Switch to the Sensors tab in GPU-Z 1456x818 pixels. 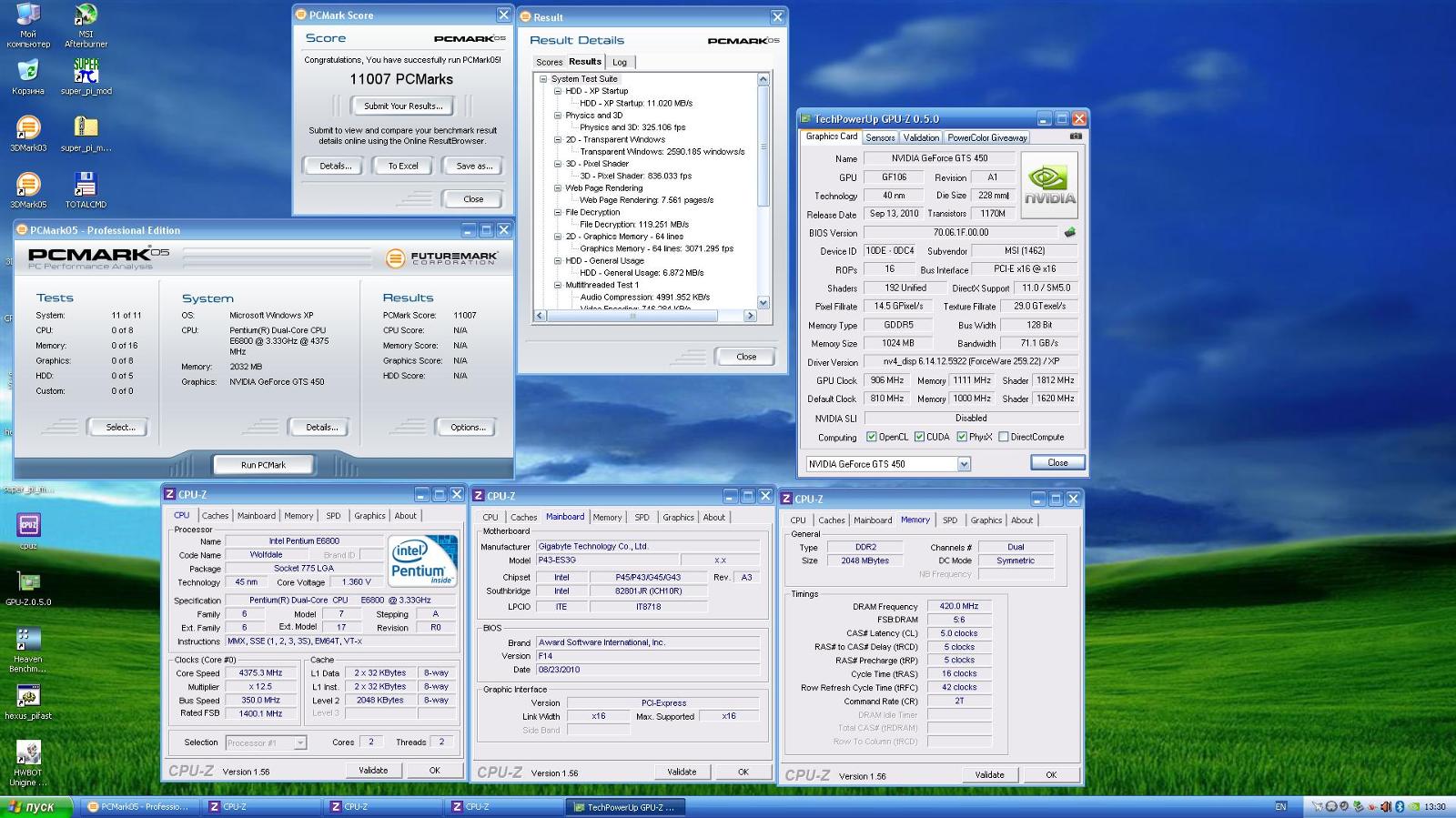[x=880, y=137]
